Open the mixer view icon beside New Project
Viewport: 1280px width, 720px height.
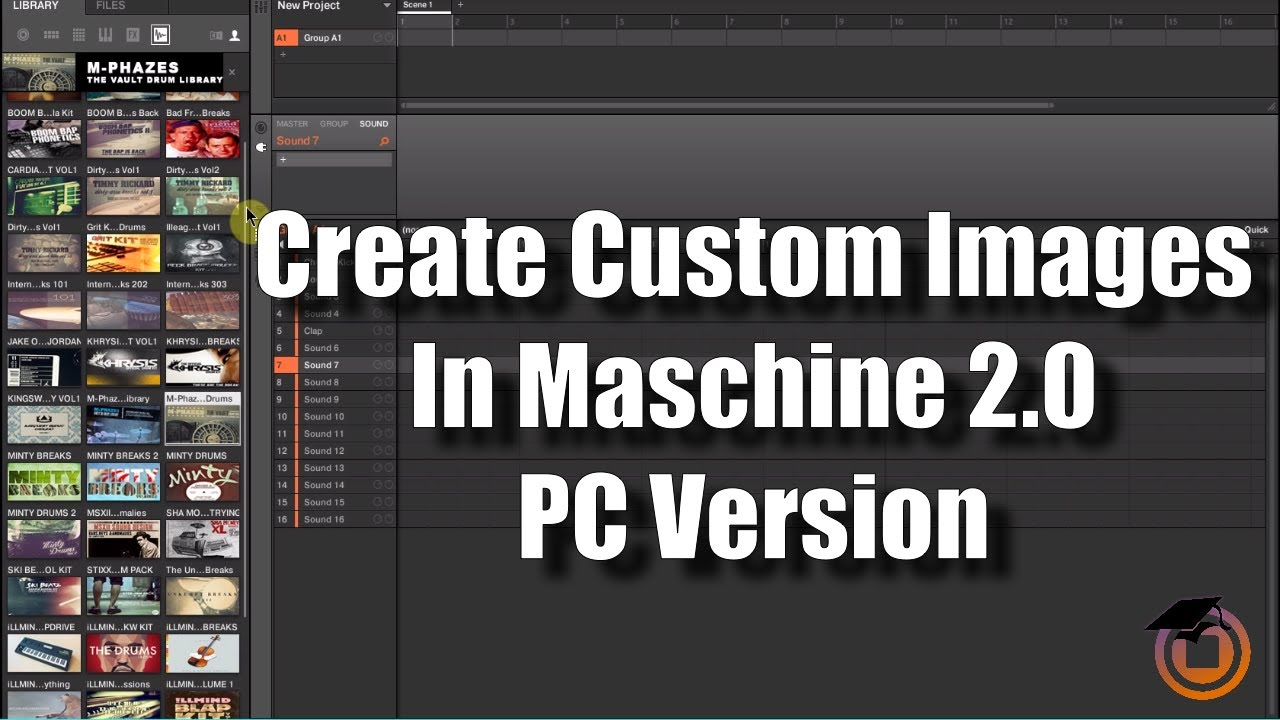pos(261,6)
